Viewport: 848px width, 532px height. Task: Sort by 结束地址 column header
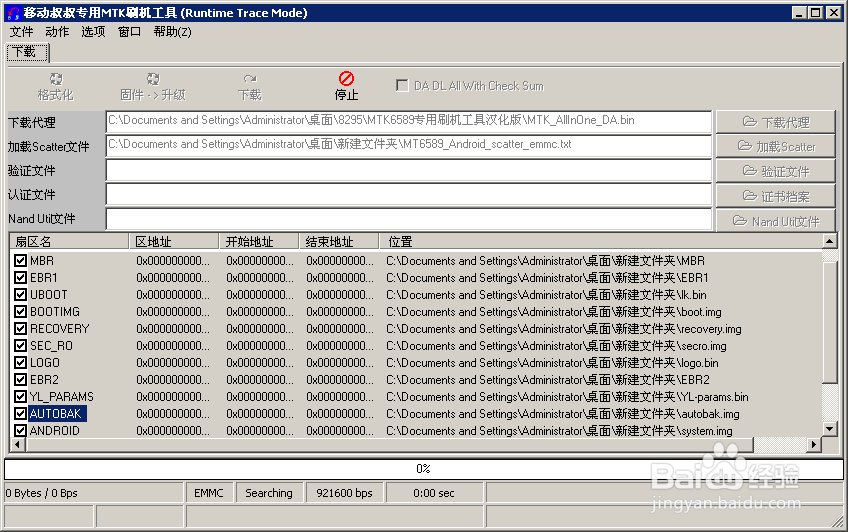(339, 241)
